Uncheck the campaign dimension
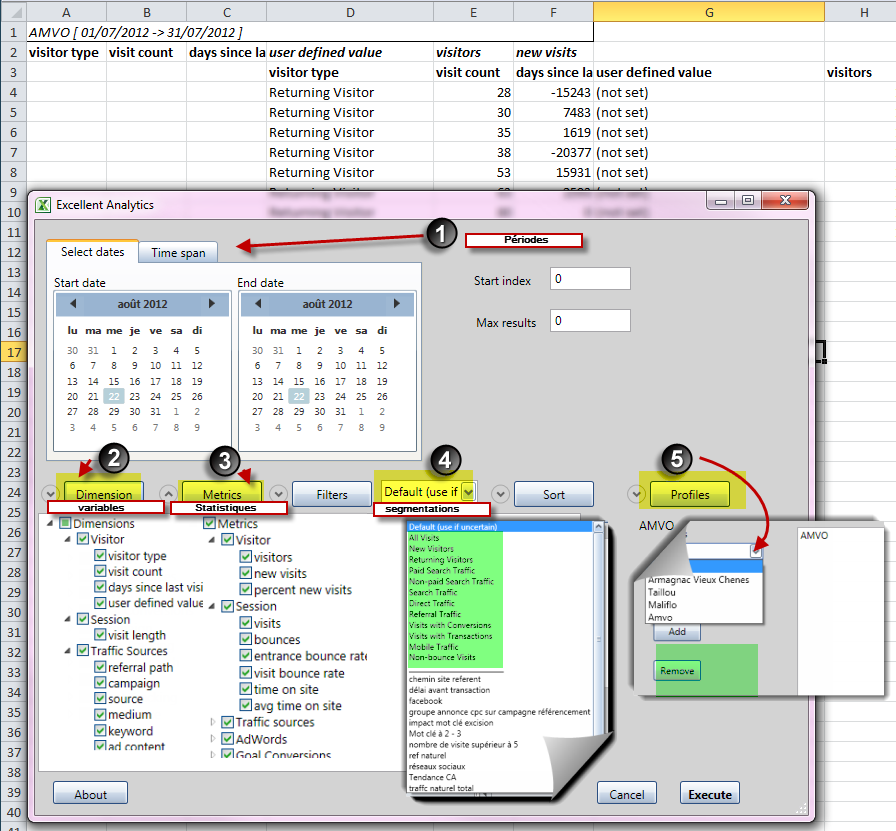The height and width of the screenshot is (831, 896). (x=100, y=683)
